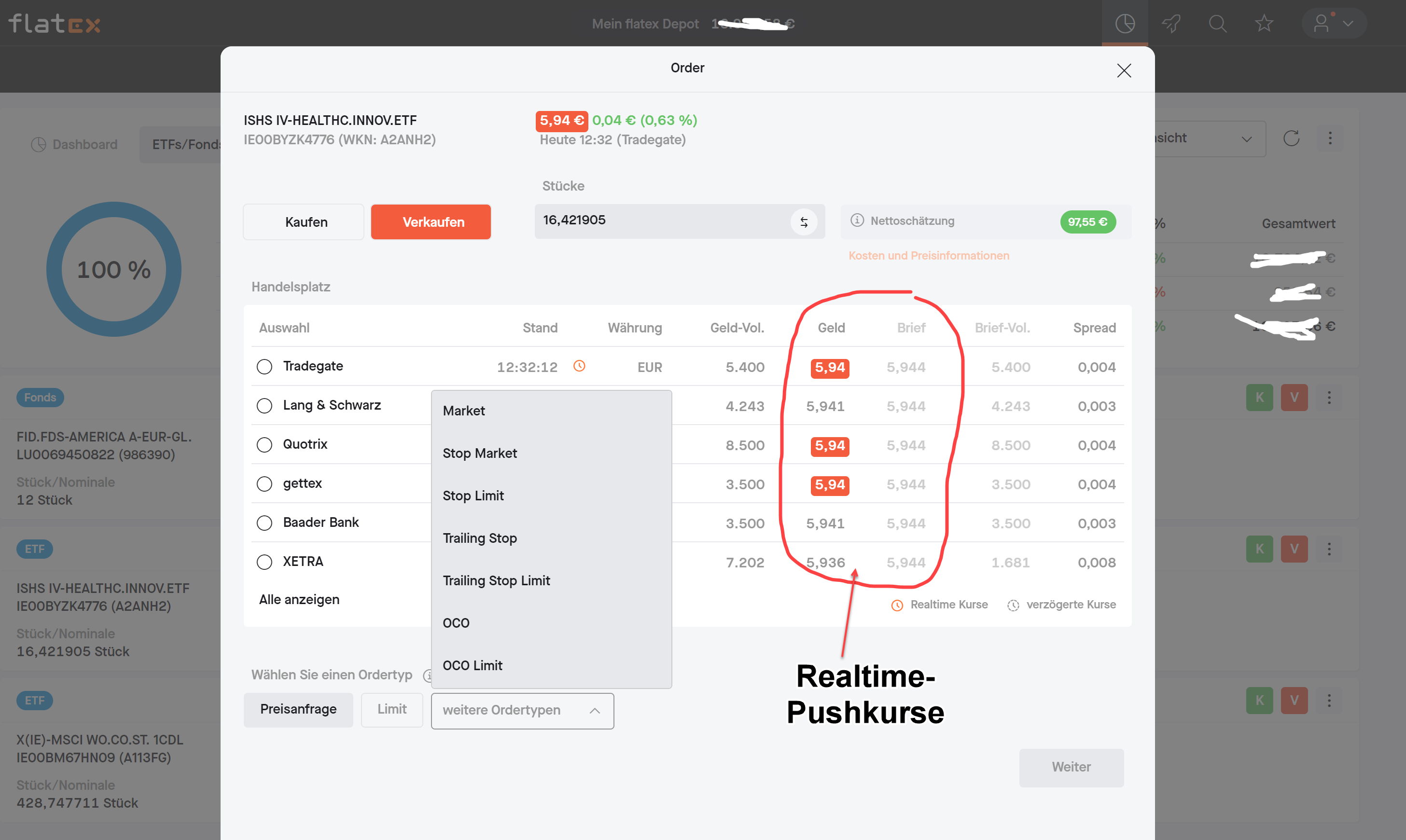1406x840 pixels.
Task: Click the 100 % donut chart
Action: tap(114, 269)
